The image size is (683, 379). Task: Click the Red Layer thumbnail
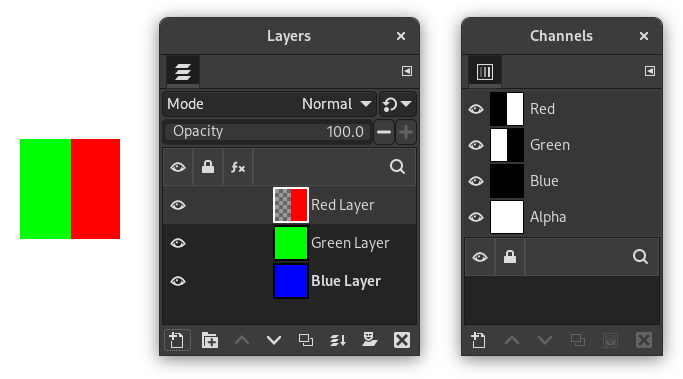(291, 205)
